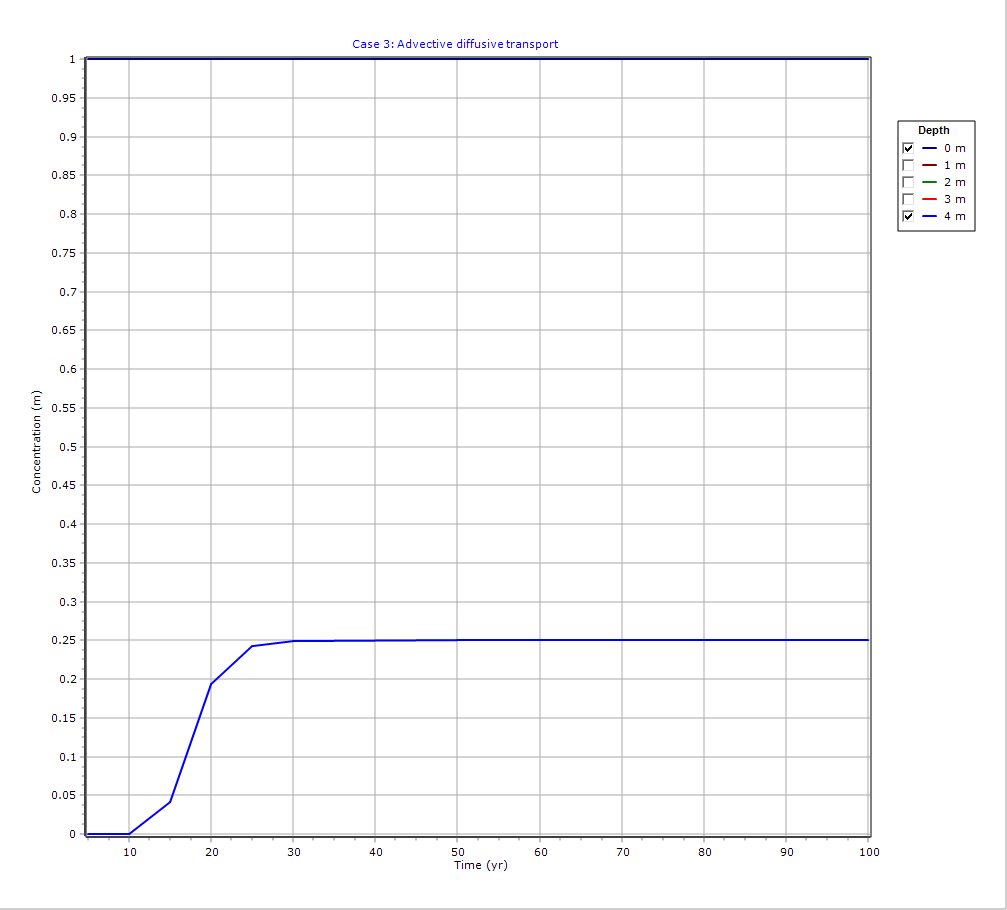Viewport: 1007px width, 910px height.
Task: Enable the 1 m depth series checkbox
Action: tap(908, 165)
